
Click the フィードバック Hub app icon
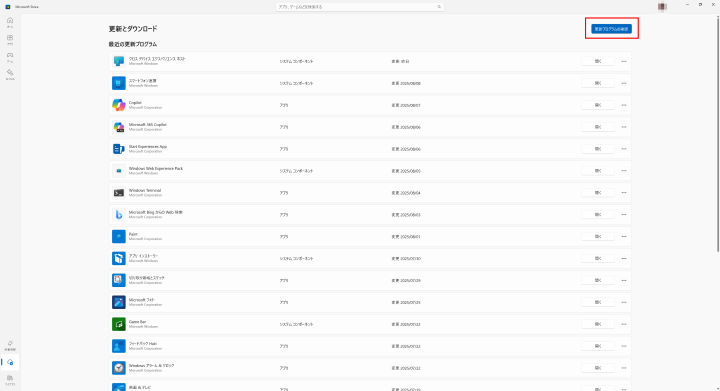pyautogui.click(x=118, y=346)
